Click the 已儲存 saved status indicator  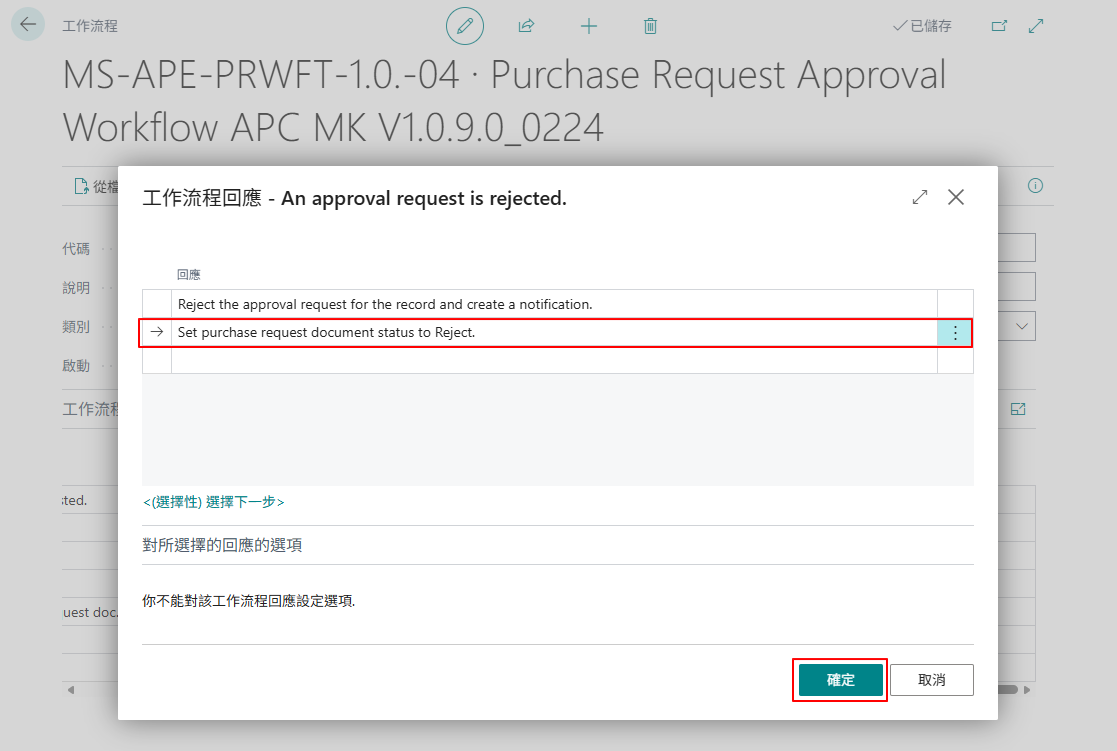pyautogui.click(x=922, y=26)
